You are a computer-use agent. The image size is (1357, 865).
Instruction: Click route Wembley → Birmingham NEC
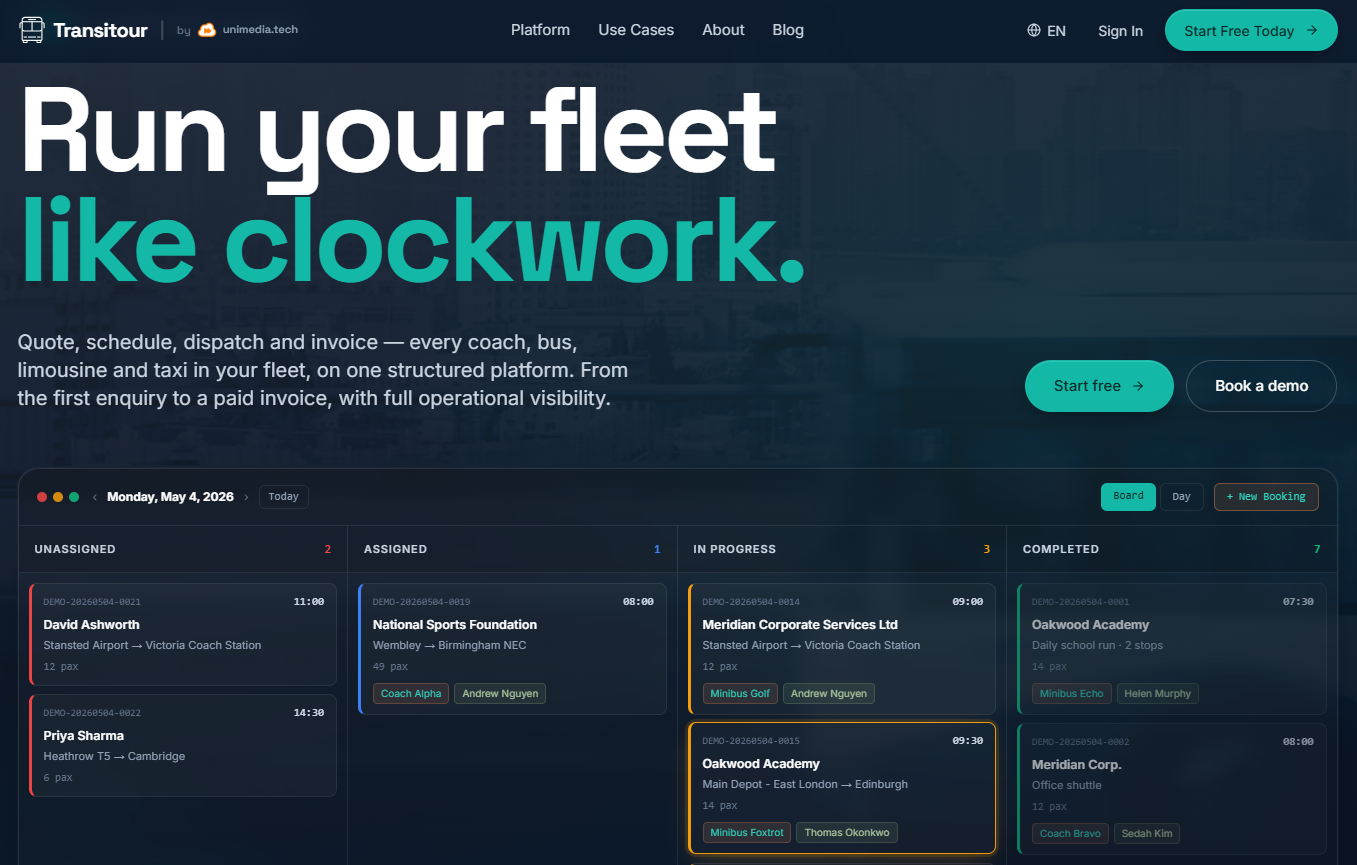(x=449, y=645)
